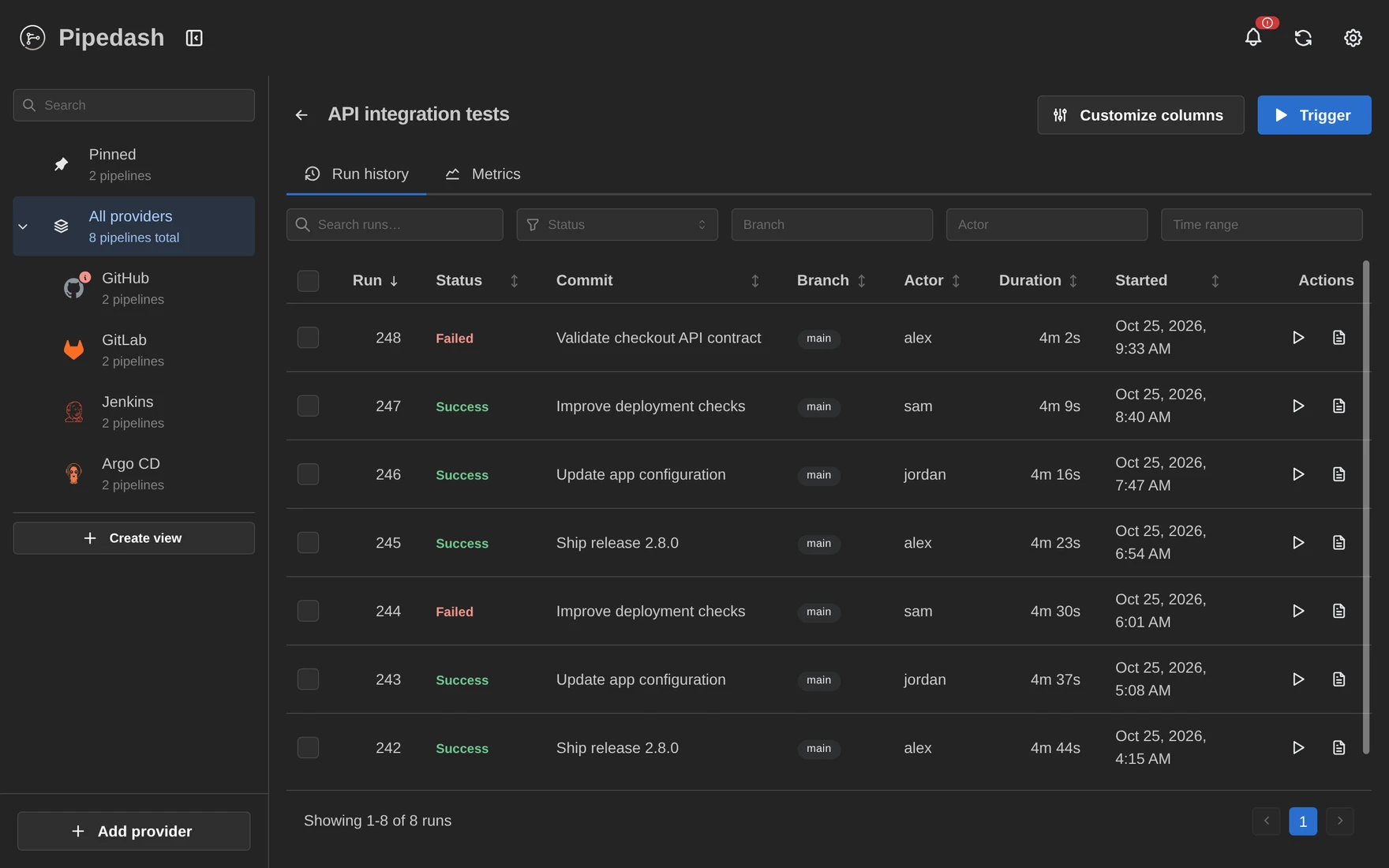Rerun run 248 with play icon
Image resolution: width=1389 pixels, height=868 pixels.
click(x=1298, y=338)
